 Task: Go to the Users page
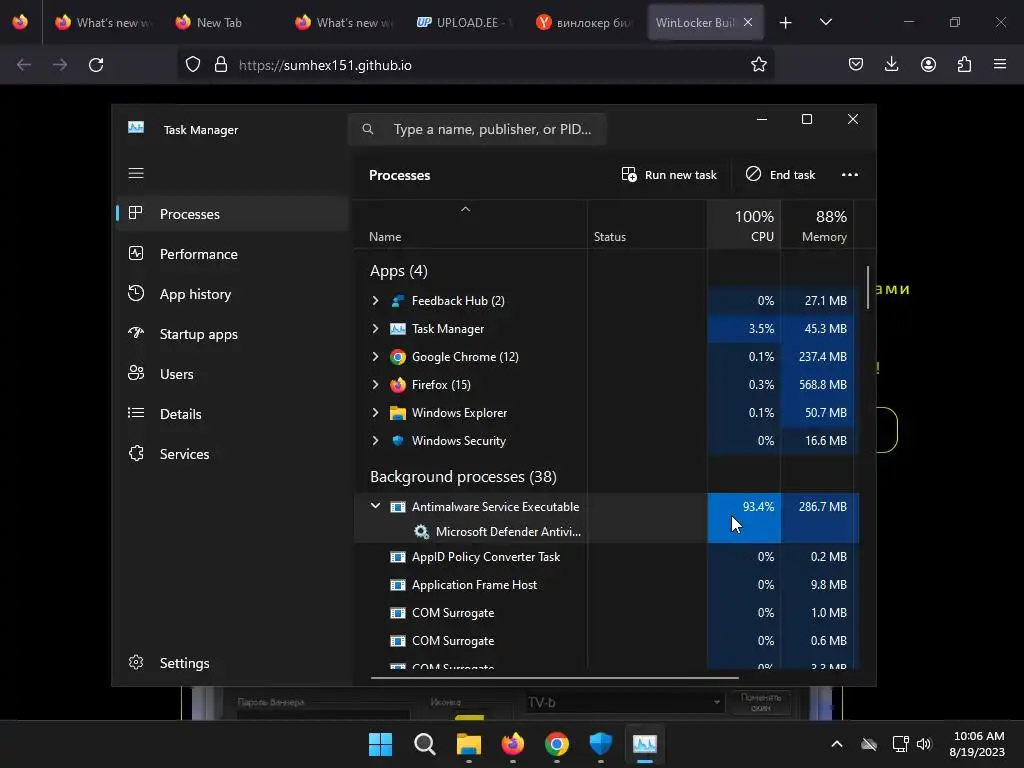(232, 374)
